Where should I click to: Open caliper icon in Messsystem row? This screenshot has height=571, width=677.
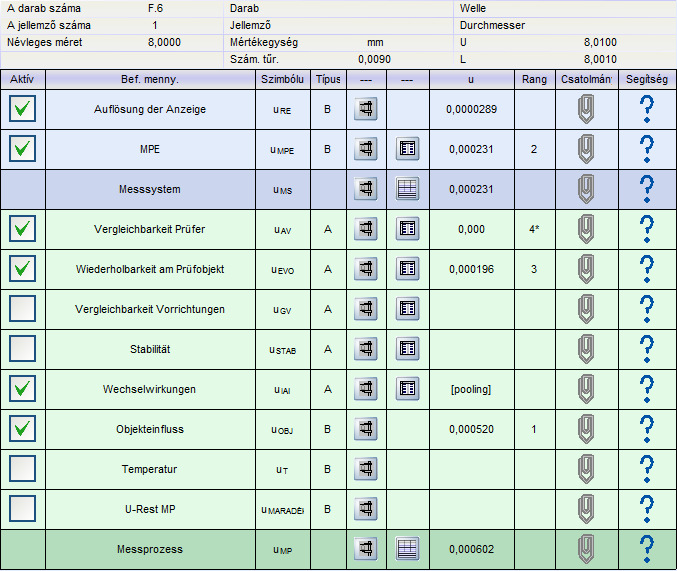pos(366,189)
